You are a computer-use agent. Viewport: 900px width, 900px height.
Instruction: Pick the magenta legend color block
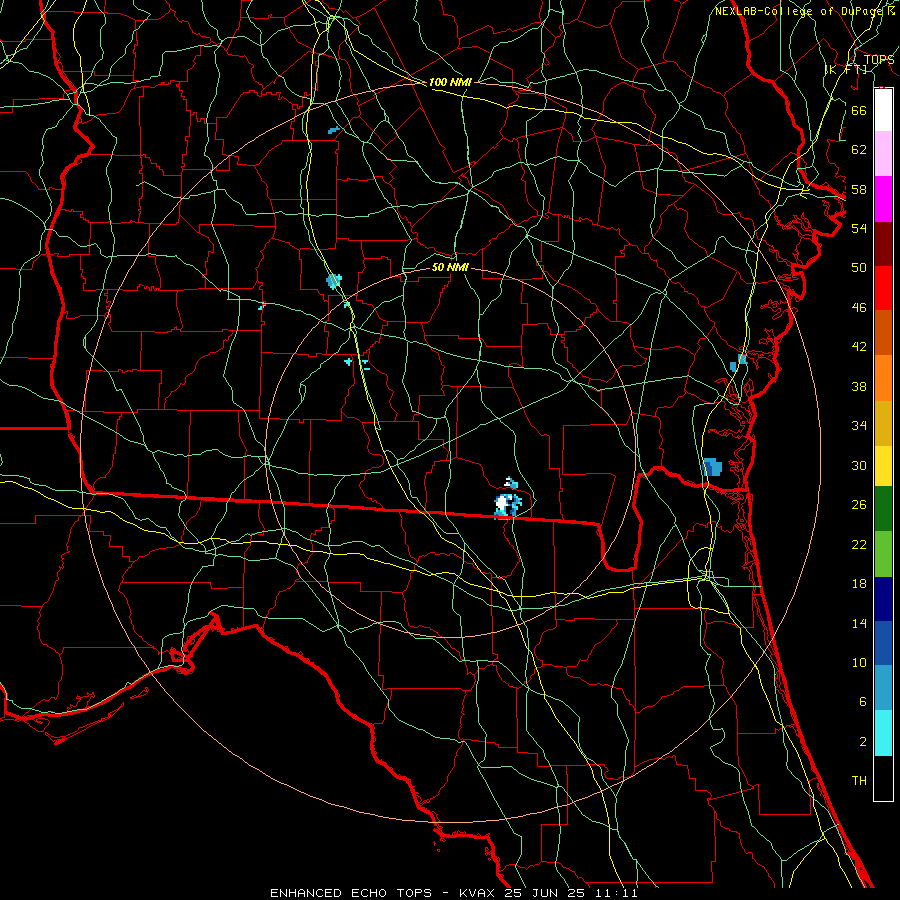883,199
